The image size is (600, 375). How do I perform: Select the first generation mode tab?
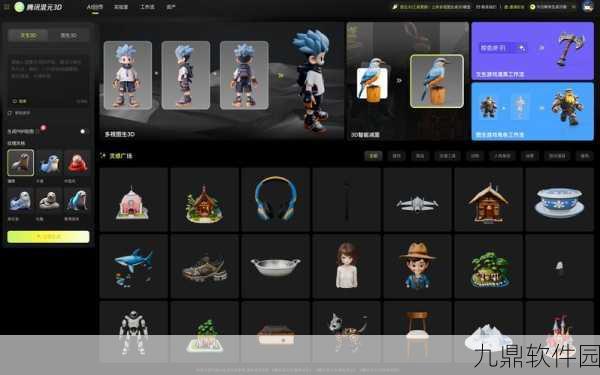(x=28, y=35)
